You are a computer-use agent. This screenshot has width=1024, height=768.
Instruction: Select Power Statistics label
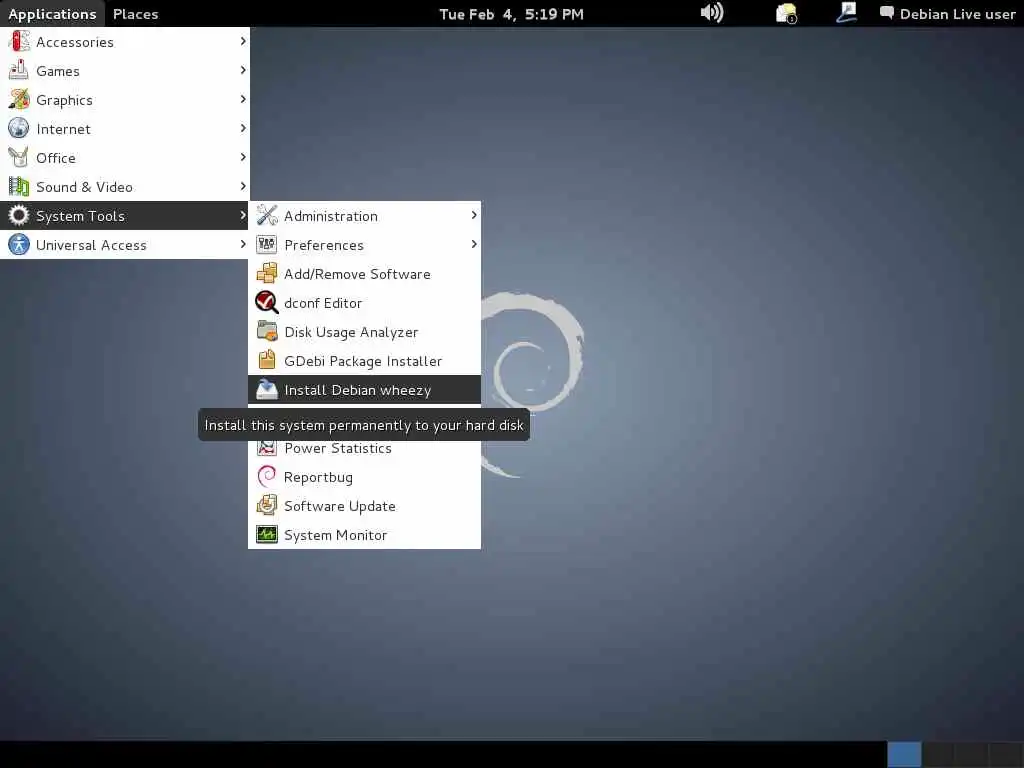338,448
